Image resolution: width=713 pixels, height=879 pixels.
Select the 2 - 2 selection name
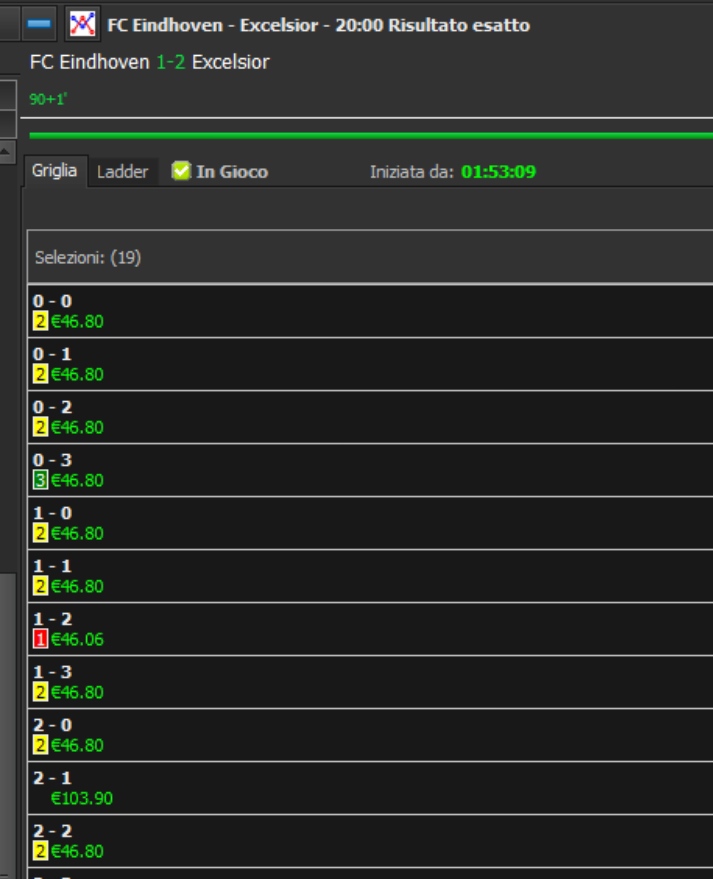[x=52, y=831]
